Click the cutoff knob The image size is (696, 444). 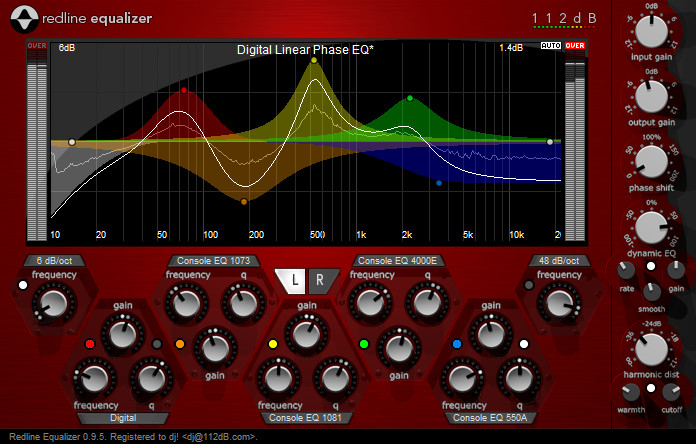pyautogui.click(x=671, y=392)
